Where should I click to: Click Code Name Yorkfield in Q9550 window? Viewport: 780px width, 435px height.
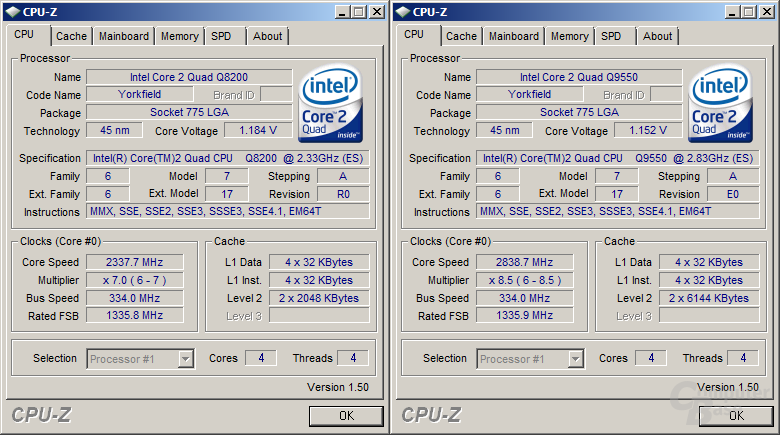[529, 94]
